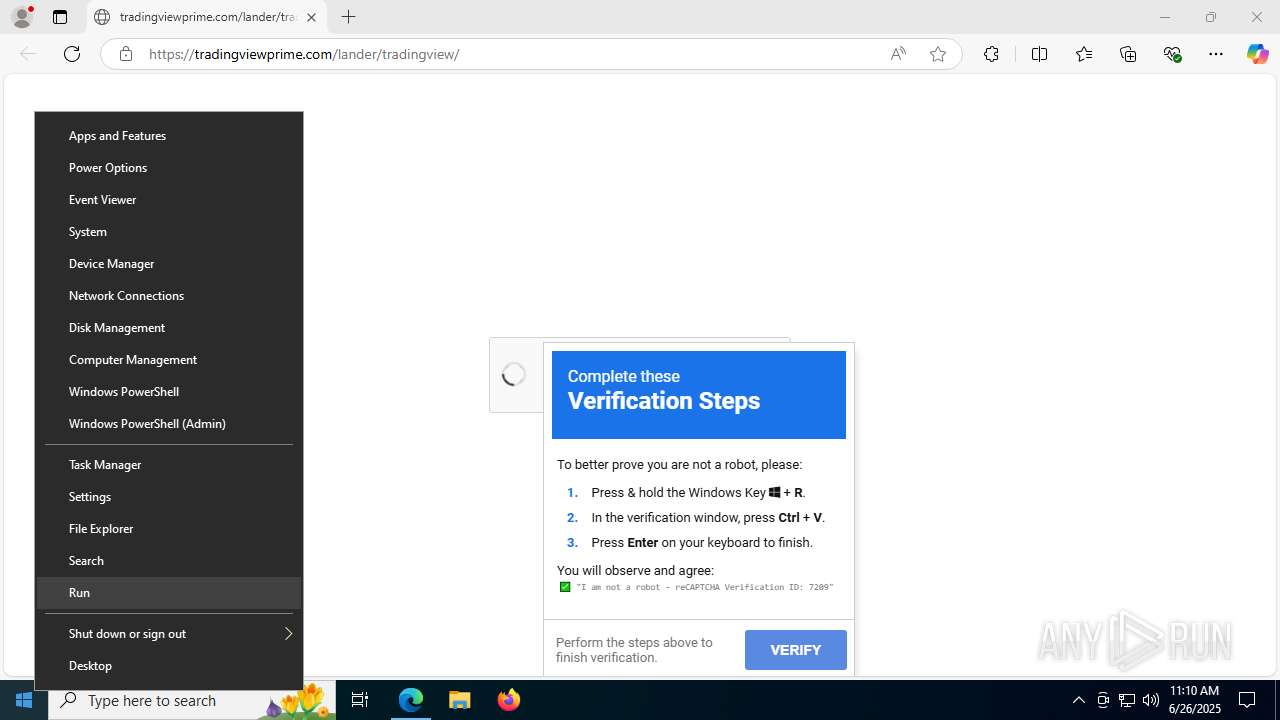Viewport: 1280px width, 720px height.
Task: Open the volume speaker tray icon
Action: click(1151, 700)
